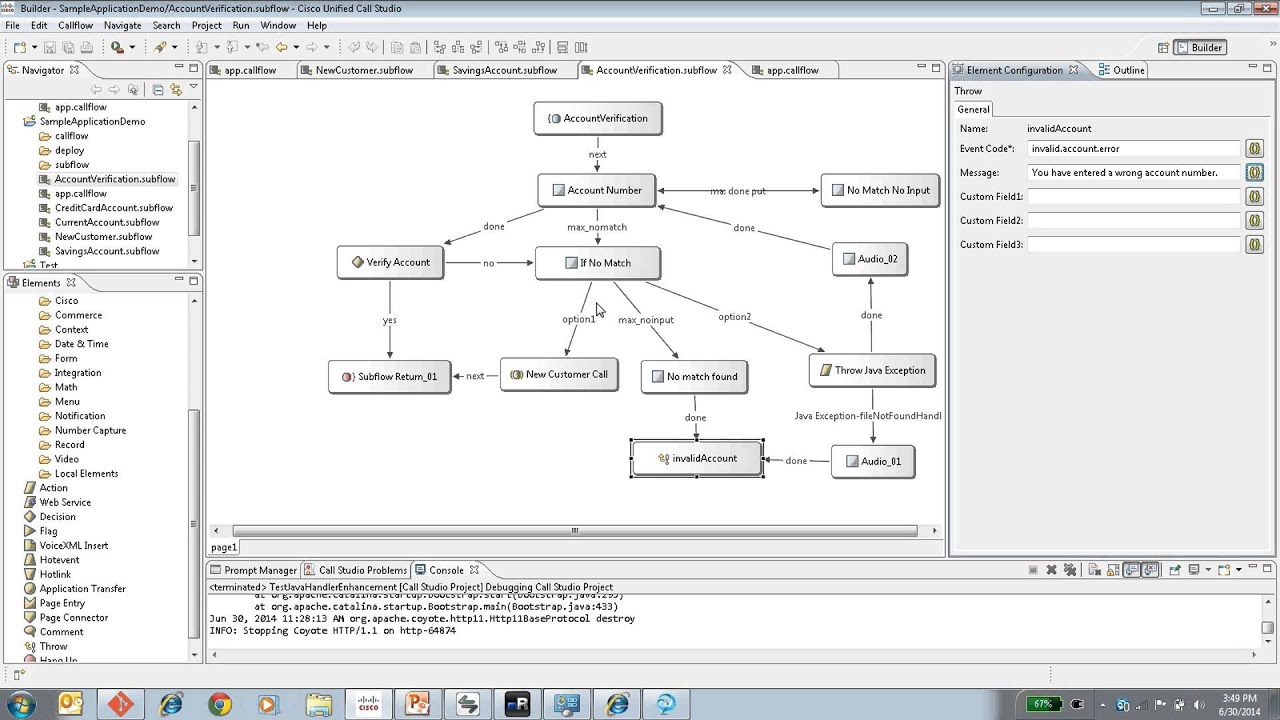
Task: Open the Open Console dropdown arrow
Action: 1238,570
